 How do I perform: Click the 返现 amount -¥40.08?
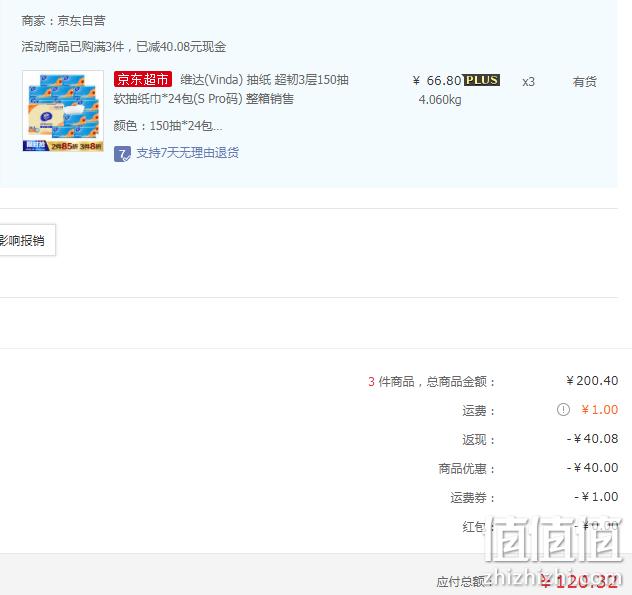[x=592, y=439]
